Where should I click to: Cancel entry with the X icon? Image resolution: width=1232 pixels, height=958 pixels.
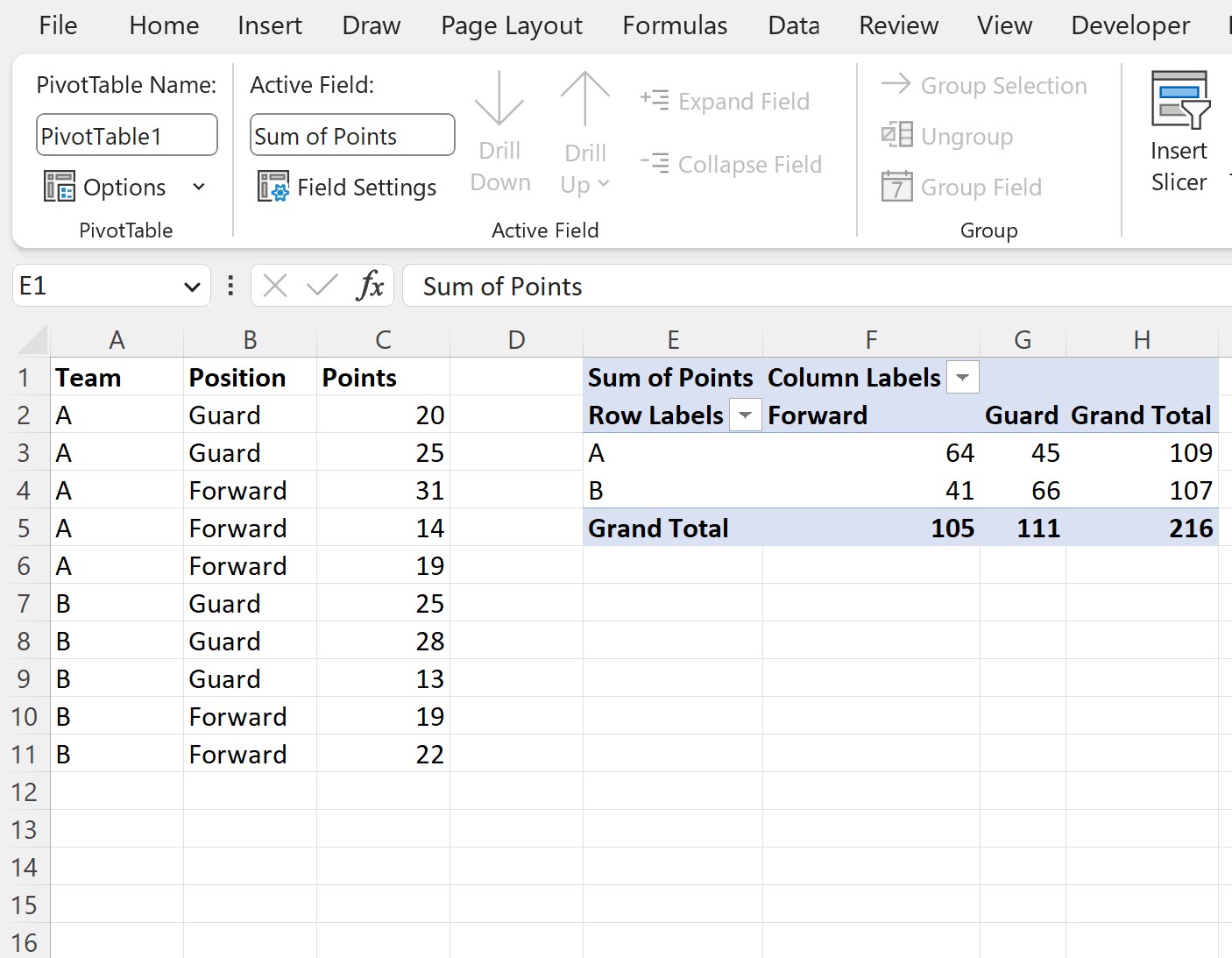[x=274, y=285]
